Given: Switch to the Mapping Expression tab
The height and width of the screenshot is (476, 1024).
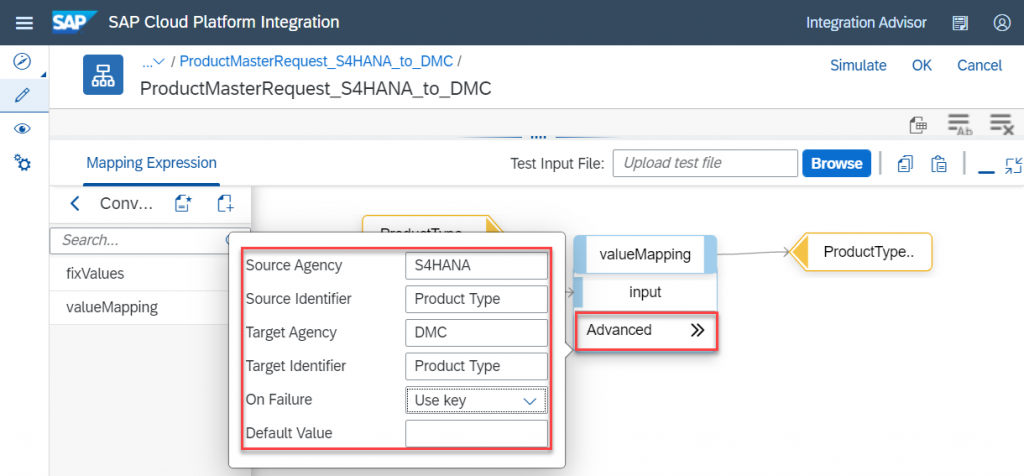Looking at the screenshot, I should (x=151, y=163).
